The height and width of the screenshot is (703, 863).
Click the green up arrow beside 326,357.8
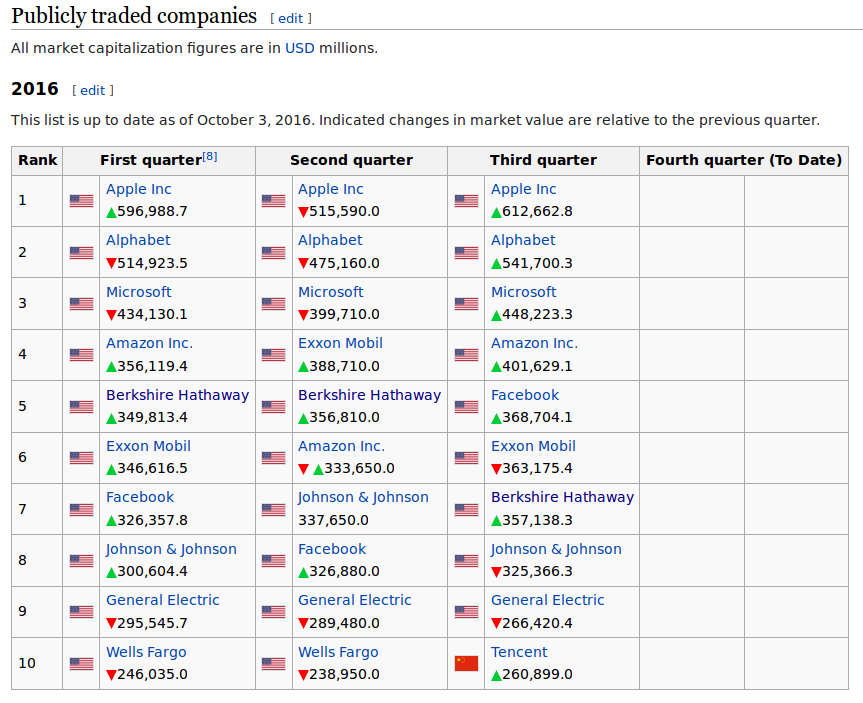(x=112, y=521)
